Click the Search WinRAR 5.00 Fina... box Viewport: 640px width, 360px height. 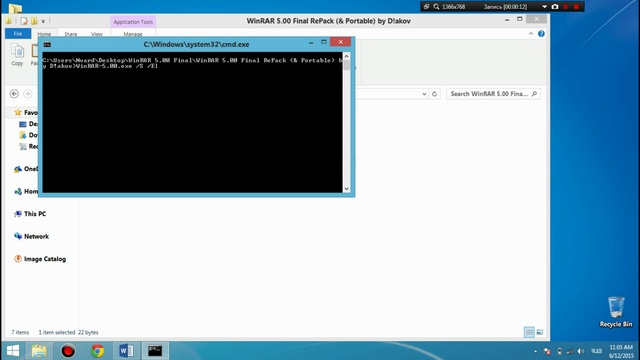(x=493, y=94)
